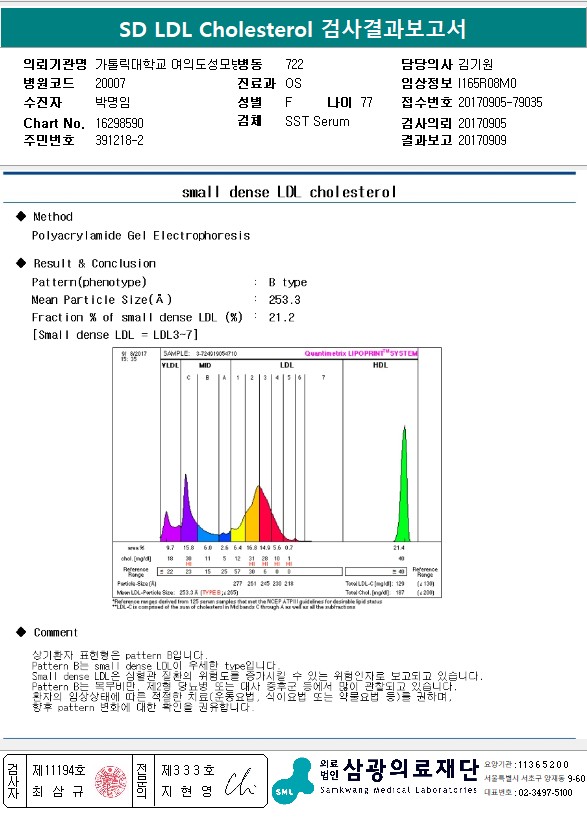Click the red examiner seal stamp
This screenshot has width=587, height=819.
pos(110,781)
